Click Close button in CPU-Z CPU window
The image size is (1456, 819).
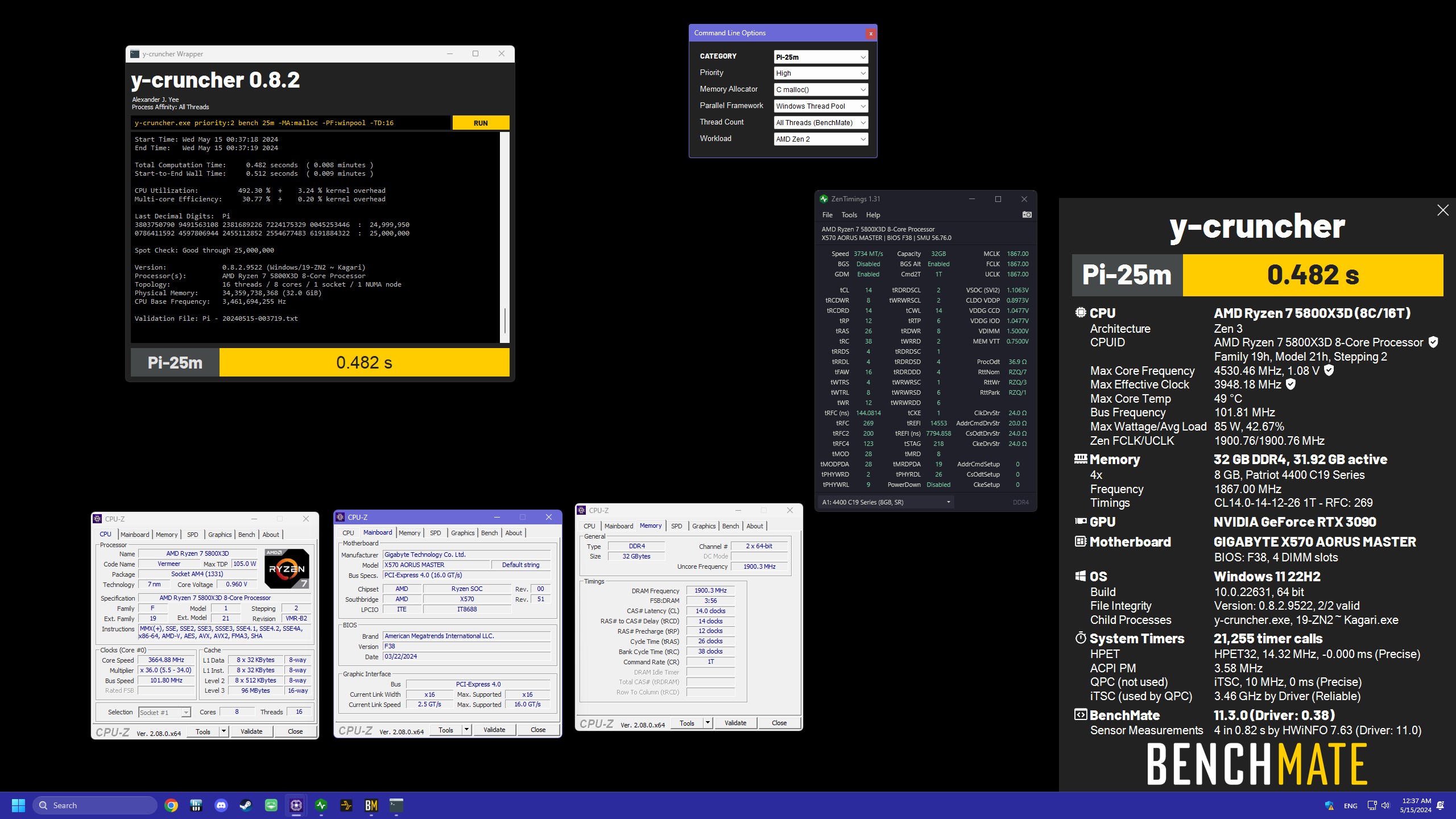tap(295, 731)
